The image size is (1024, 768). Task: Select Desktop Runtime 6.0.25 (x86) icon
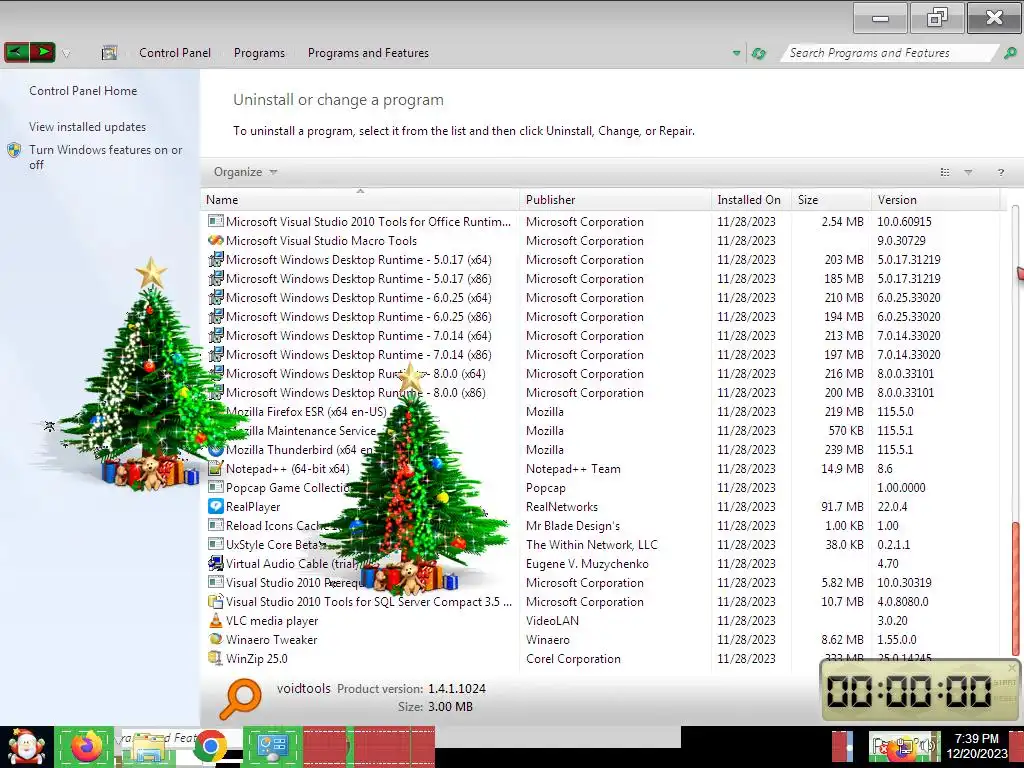216,316
